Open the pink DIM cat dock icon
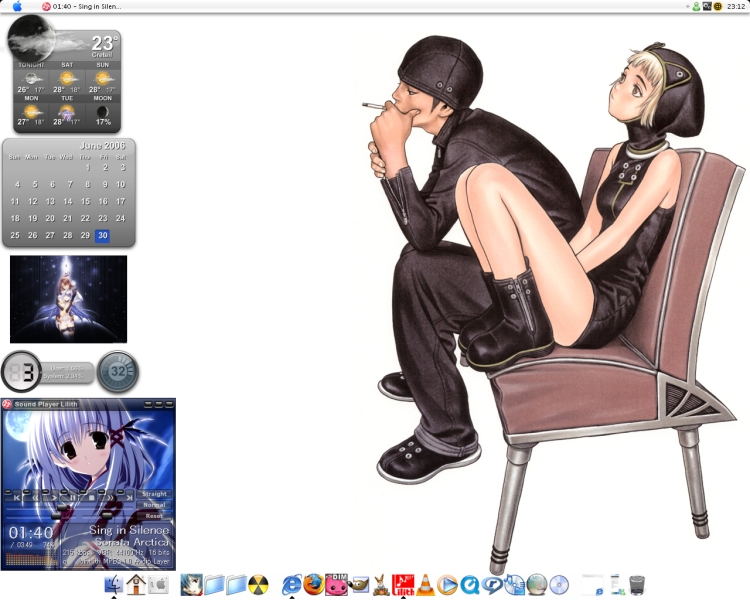The image size is (750, 600). click(336, 585)
